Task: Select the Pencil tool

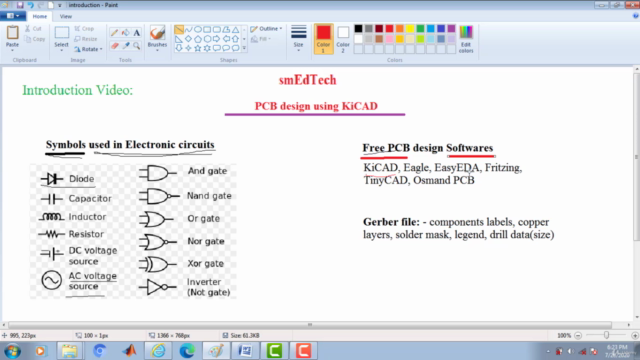Action: pos(115,33)
